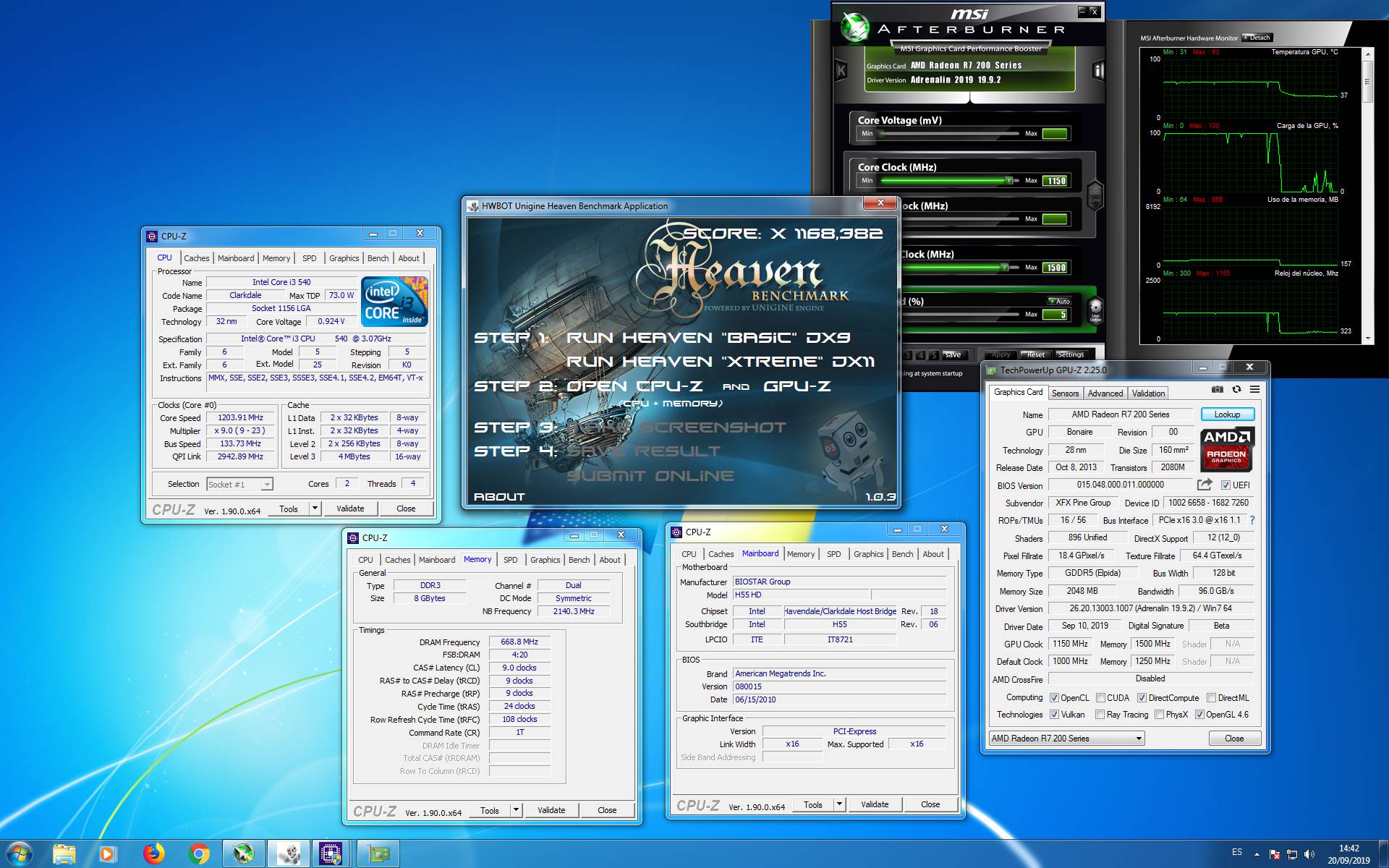Toggle the UEFI checkbox in GPU-Z
Viewport: 1389px width, 868px height.
click(x=1226, y=485)
